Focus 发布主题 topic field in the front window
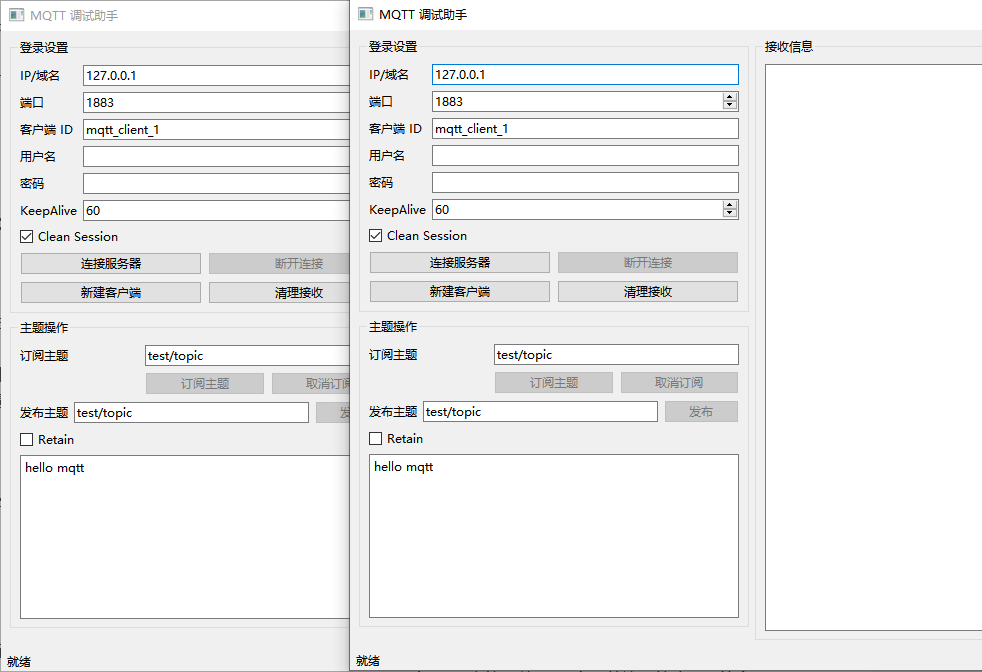The width and height of the screenshot is (982, 672). pyautogui.click(x=540, y=411)
